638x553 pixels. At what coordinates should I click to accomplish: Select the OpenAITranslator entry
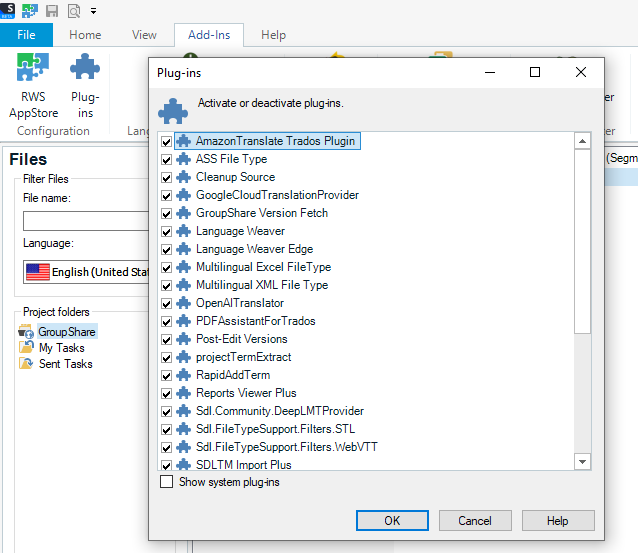coord(240,303)
